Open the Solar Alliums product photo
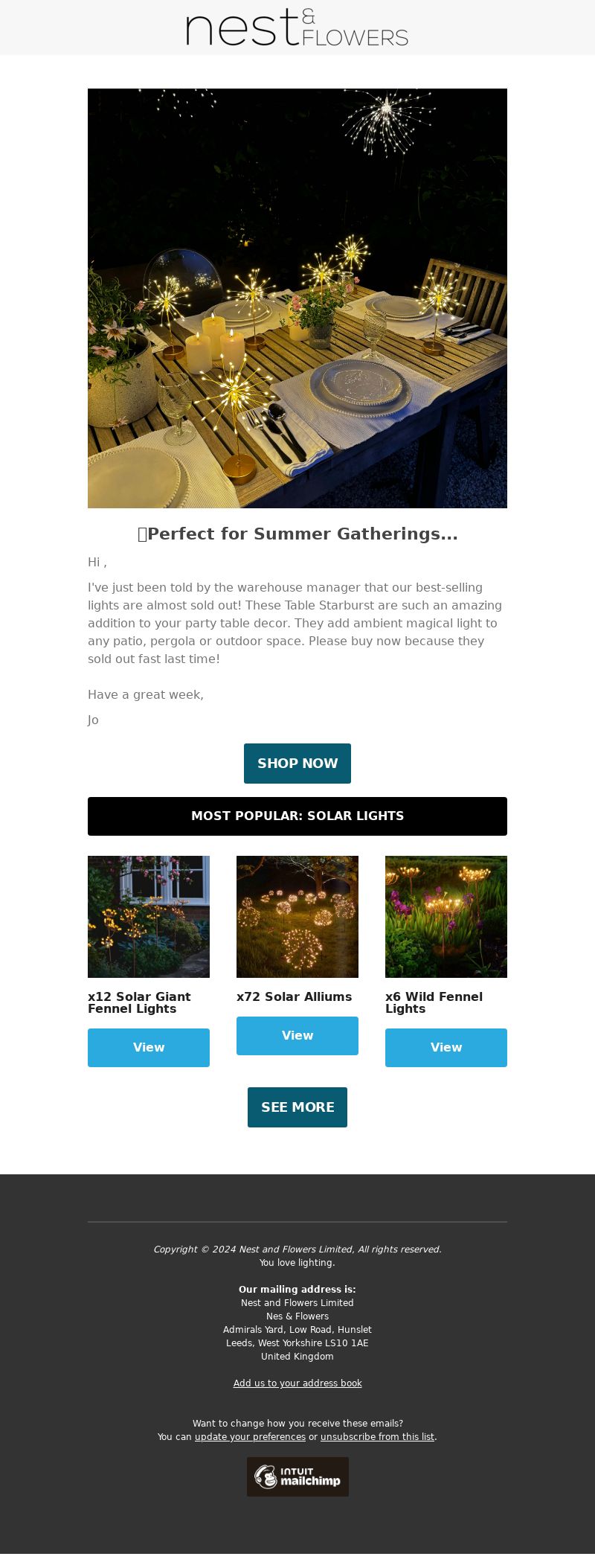This screenshot has width=595, height=1568. click(x=297, y=917)
